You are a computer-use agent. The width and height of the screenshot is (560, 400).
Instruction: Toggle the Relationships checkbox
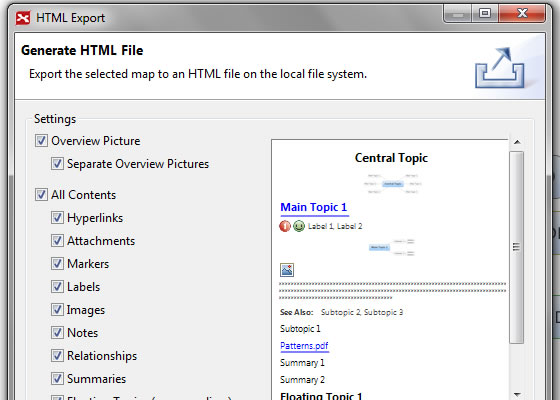coord(57,356)
